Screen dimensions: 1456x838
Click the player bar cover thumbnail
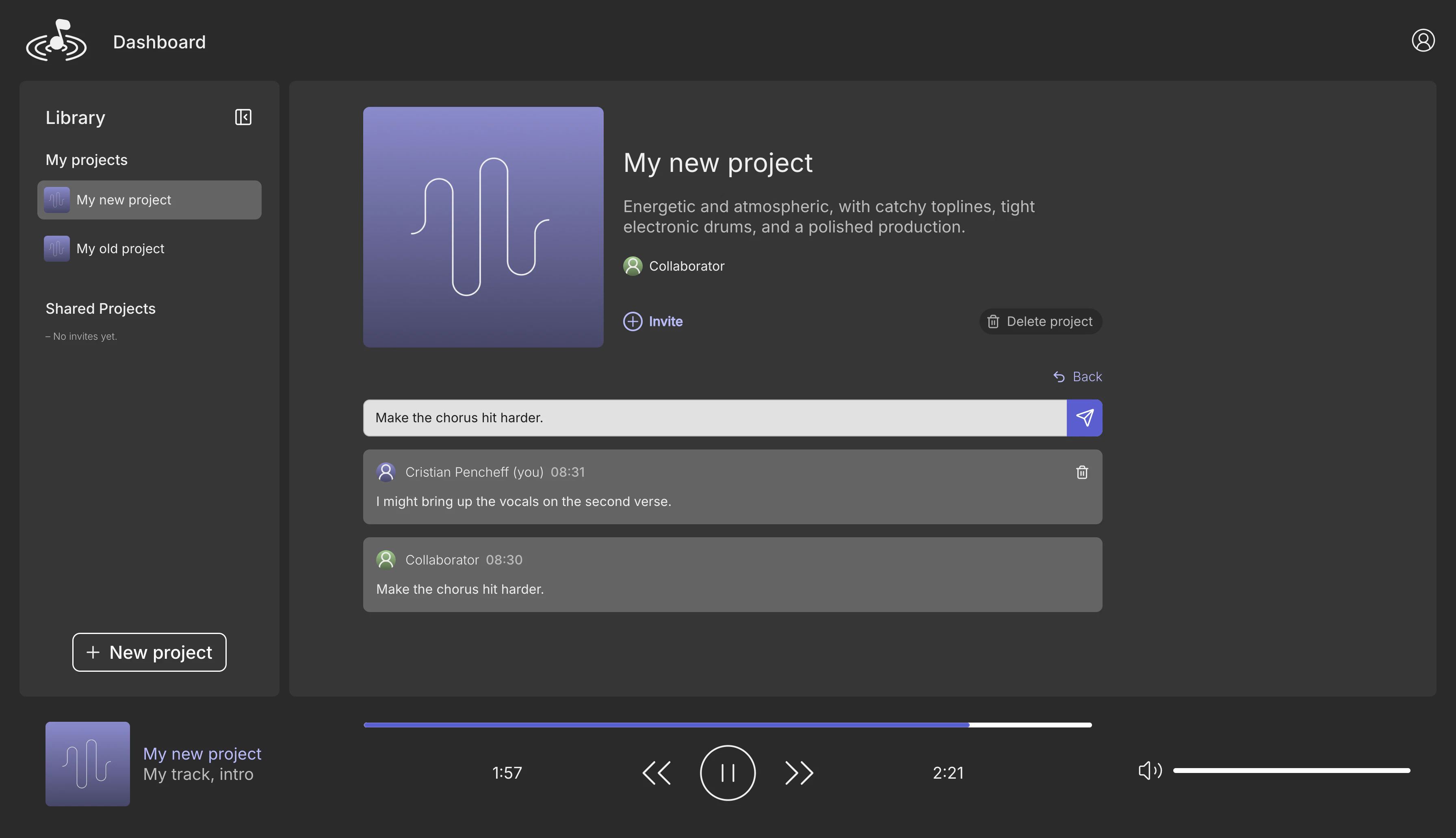coord(87,764)
